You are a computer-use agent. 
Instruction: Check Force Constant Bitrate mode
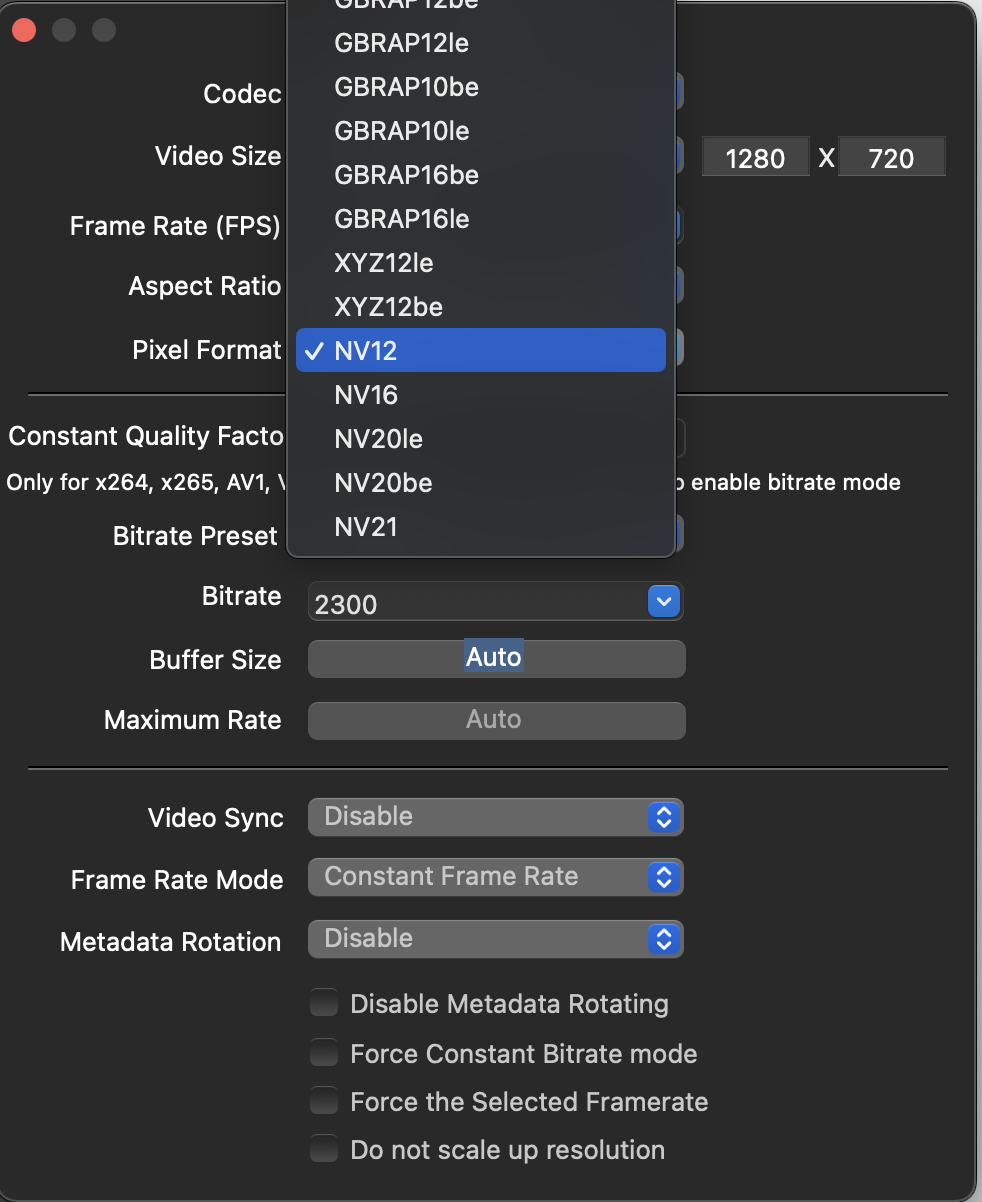pyautogui.click(x=324, y=1053)
